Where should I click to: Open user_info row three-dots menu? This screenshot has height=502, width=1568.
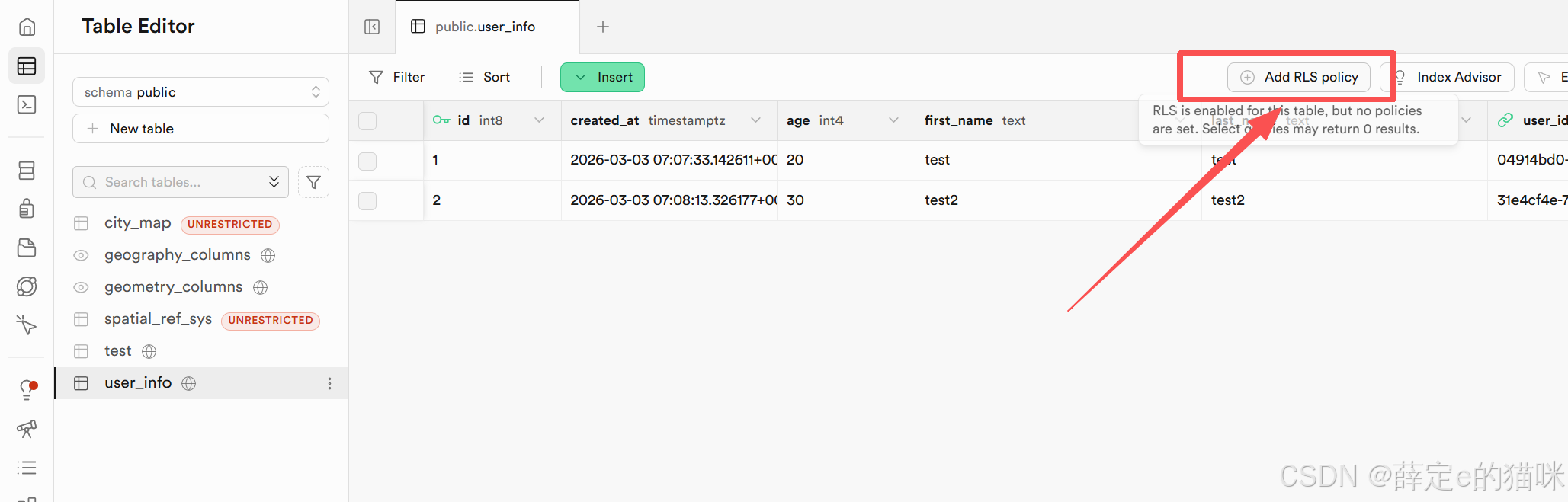(329, 383)
